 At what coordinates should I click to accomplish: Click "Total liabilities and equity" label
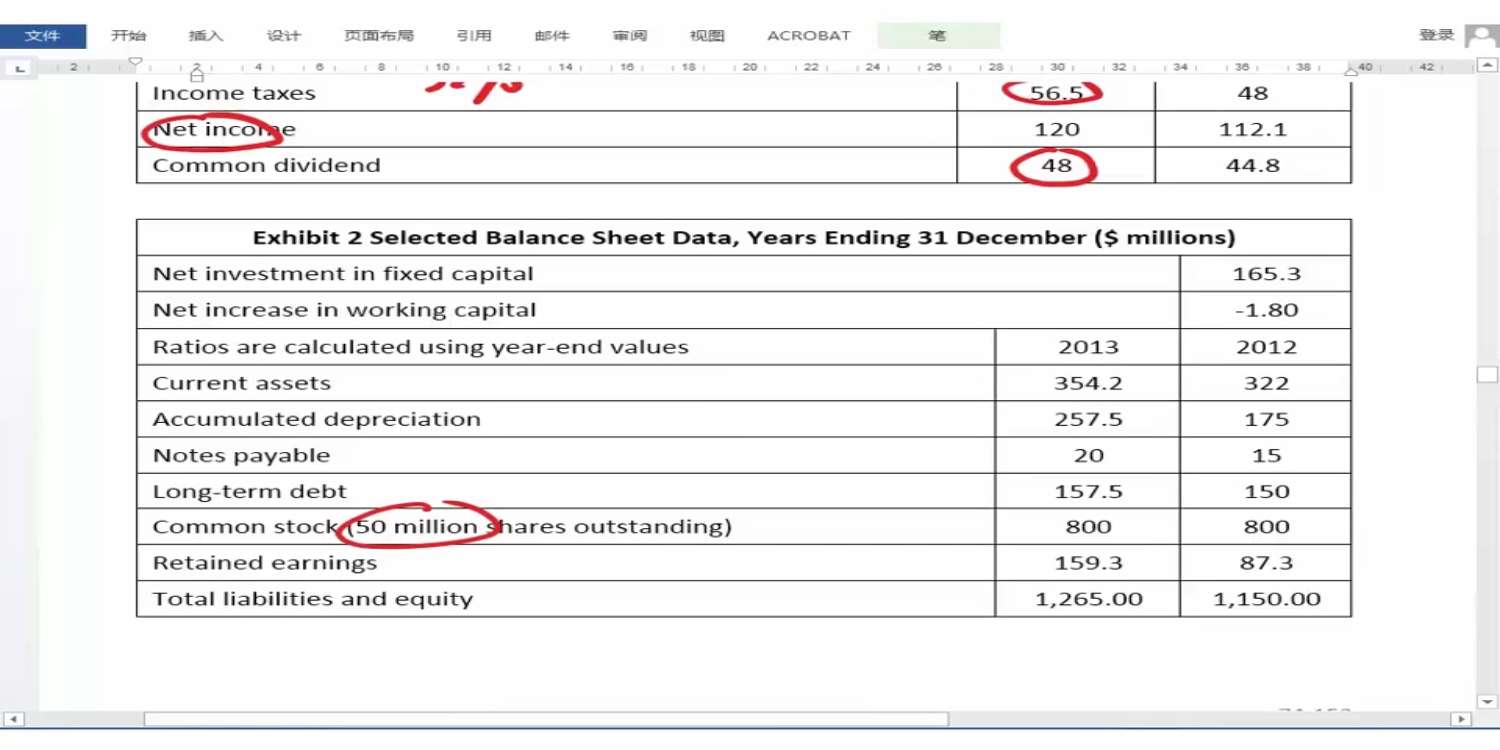(313, 599)
